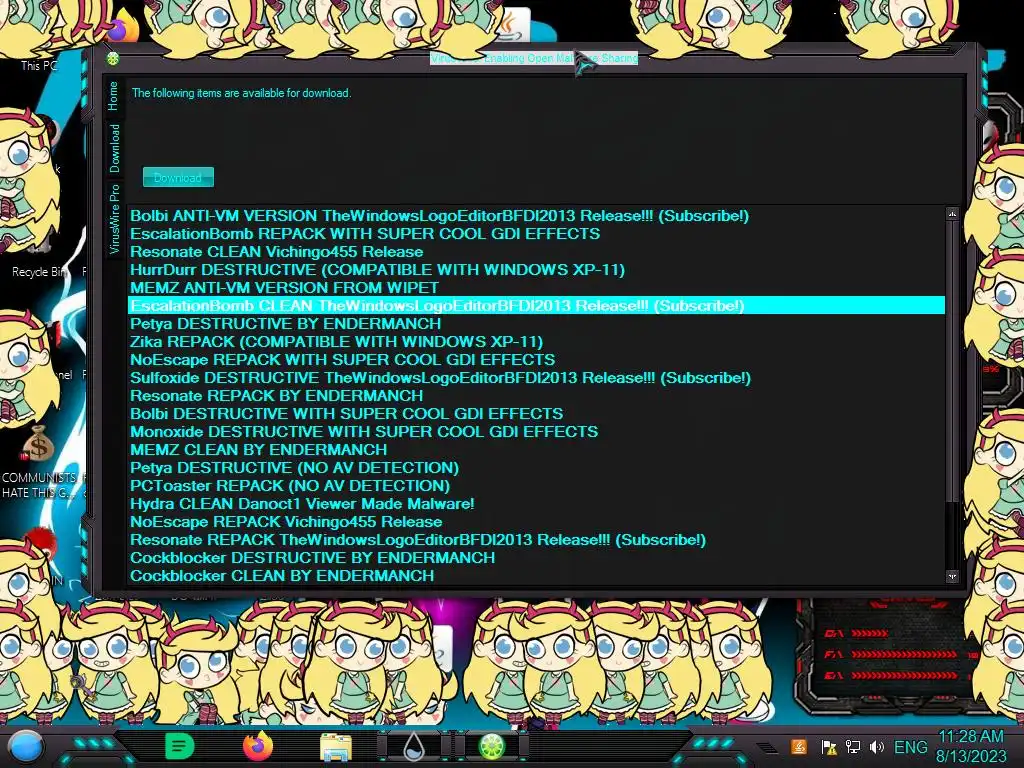Click the green app icon in title bar
Image resolution: width=1024 pixels, height=768 pixels.
tap(113, 59)
